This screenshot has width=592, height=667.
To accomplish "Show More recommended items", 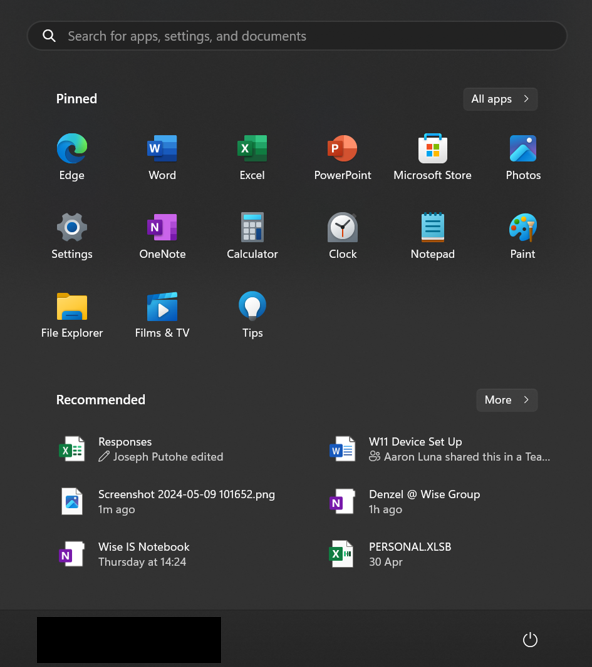I will tap(507, 400).
